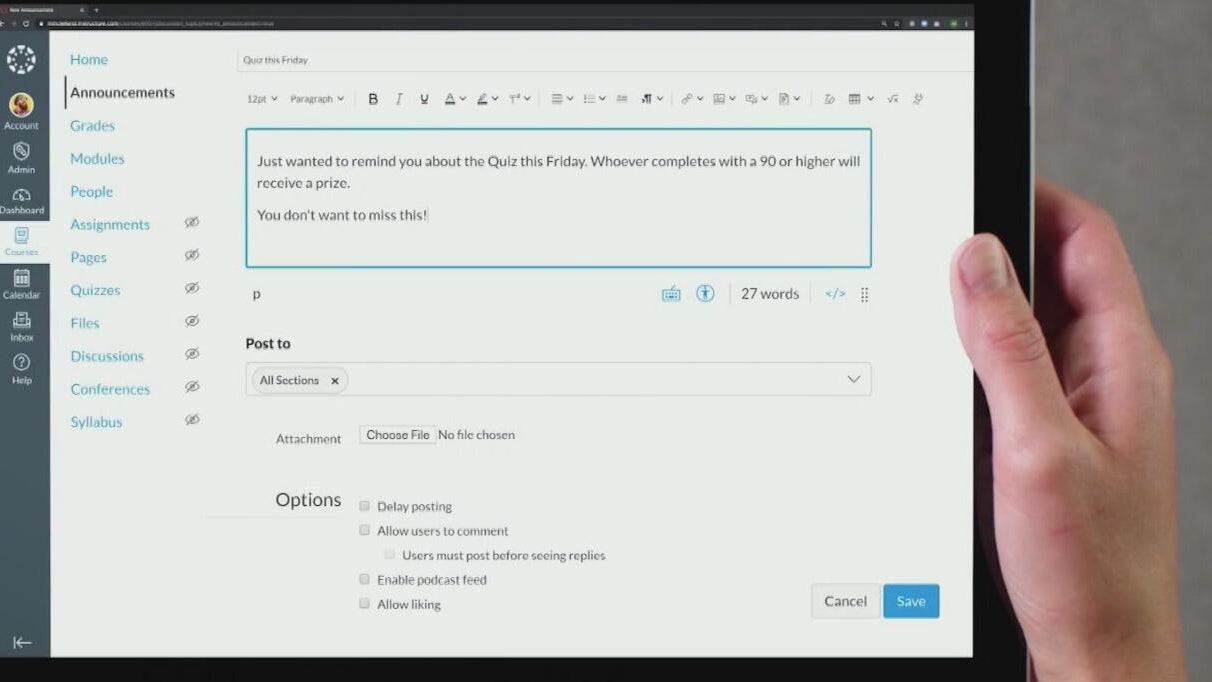
Task: Click the Choose File attachment button
Action: (397, 435)
